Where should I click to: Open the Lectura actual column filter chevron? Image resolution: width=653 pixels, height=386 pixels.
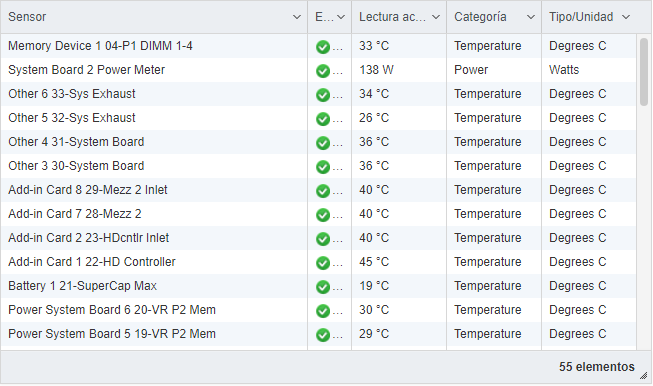click(x=436, y=17)
